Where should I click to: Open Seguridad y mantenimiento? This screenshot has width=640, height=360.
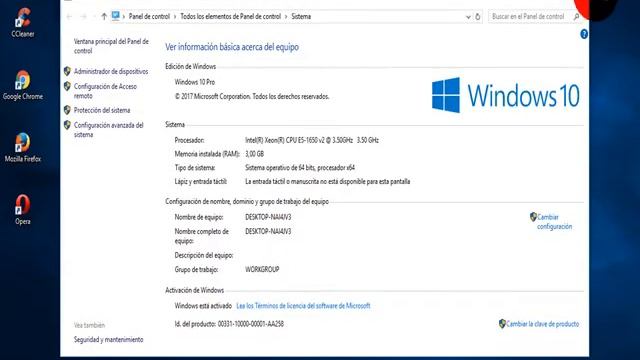[x=109, y=340]
